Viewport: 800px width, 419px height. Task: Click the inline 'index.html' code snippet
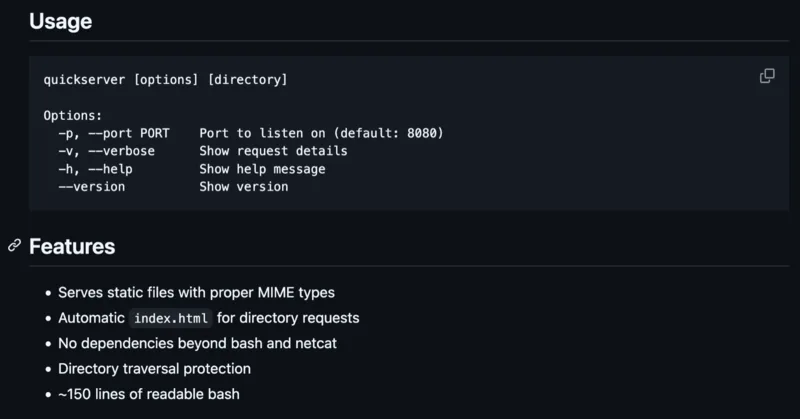click(171, 318)
